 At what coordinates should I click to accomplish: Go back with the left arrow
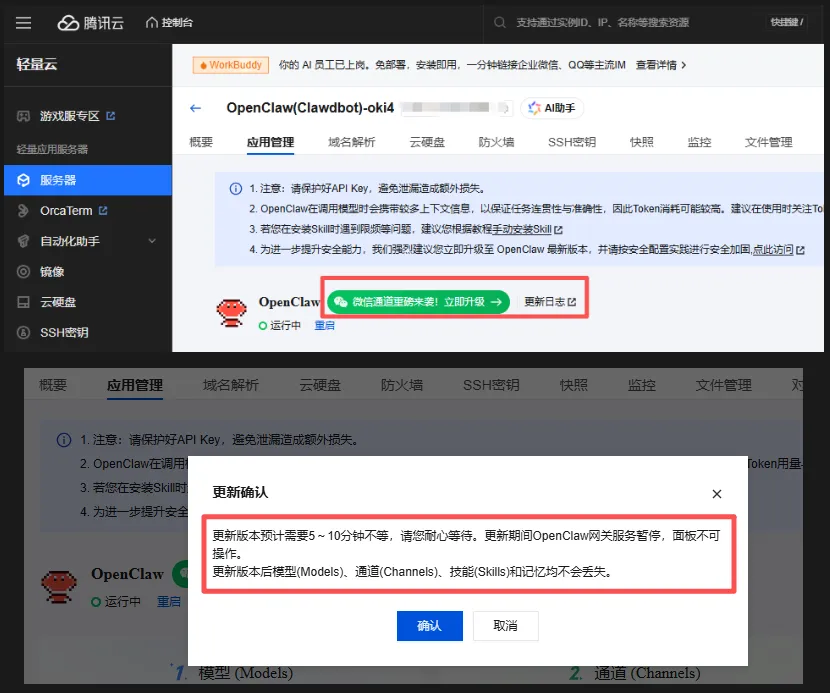pyautogui.click(x=195, y=108)
